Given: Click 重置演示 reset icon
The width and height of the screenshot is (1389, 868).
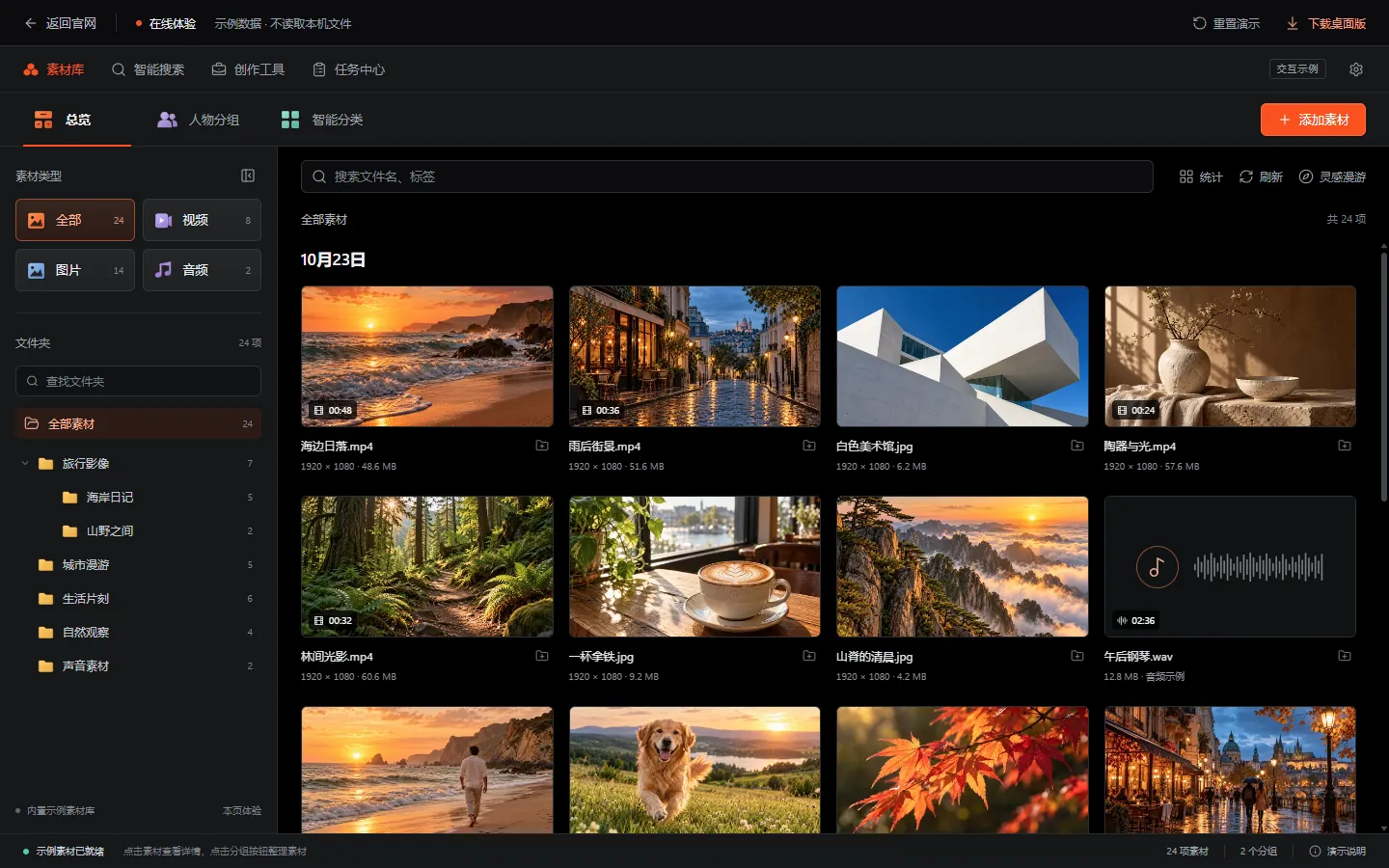Looking at the screenshot, I should click(x=1199, y=23).
